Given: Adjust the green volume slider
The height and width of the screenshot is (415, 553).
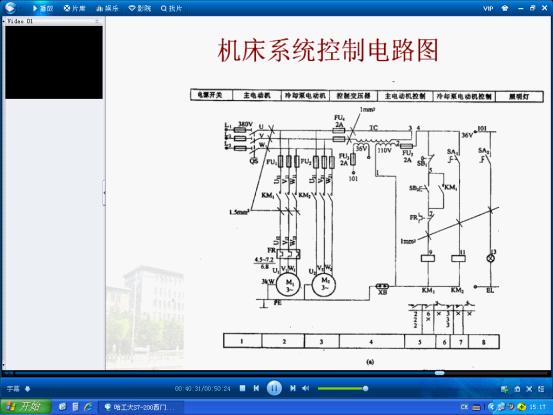Looking at the screenshot, I should pos(342,389).
